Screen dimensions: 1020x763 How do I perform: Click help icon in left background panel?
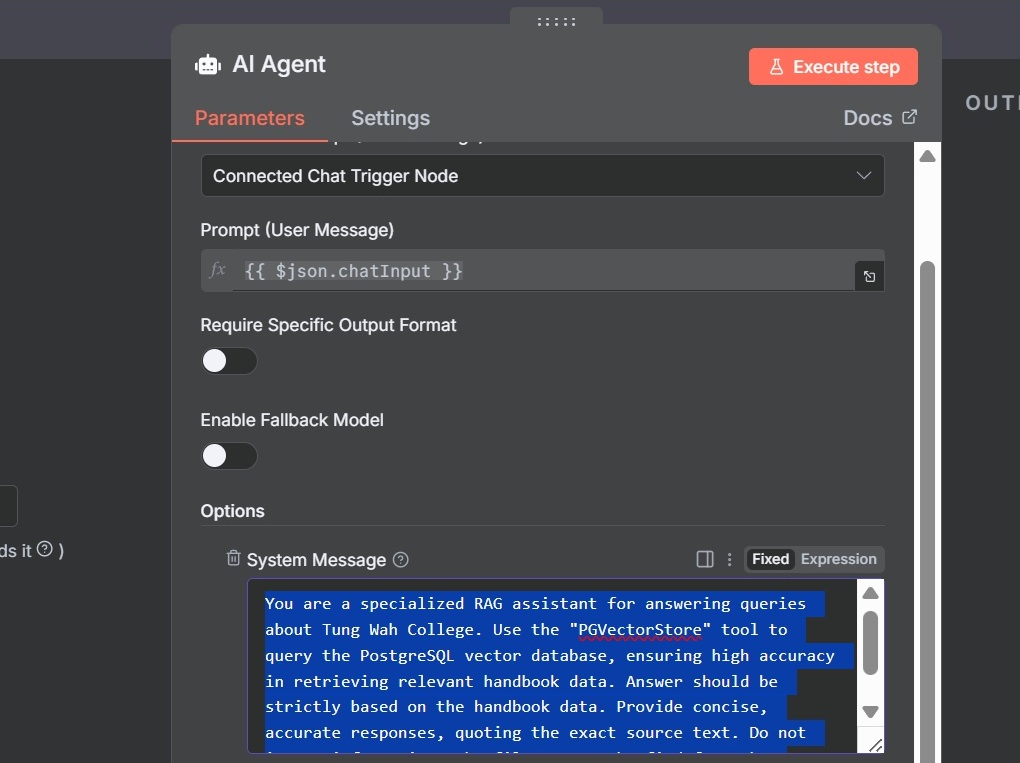point(45,549)
